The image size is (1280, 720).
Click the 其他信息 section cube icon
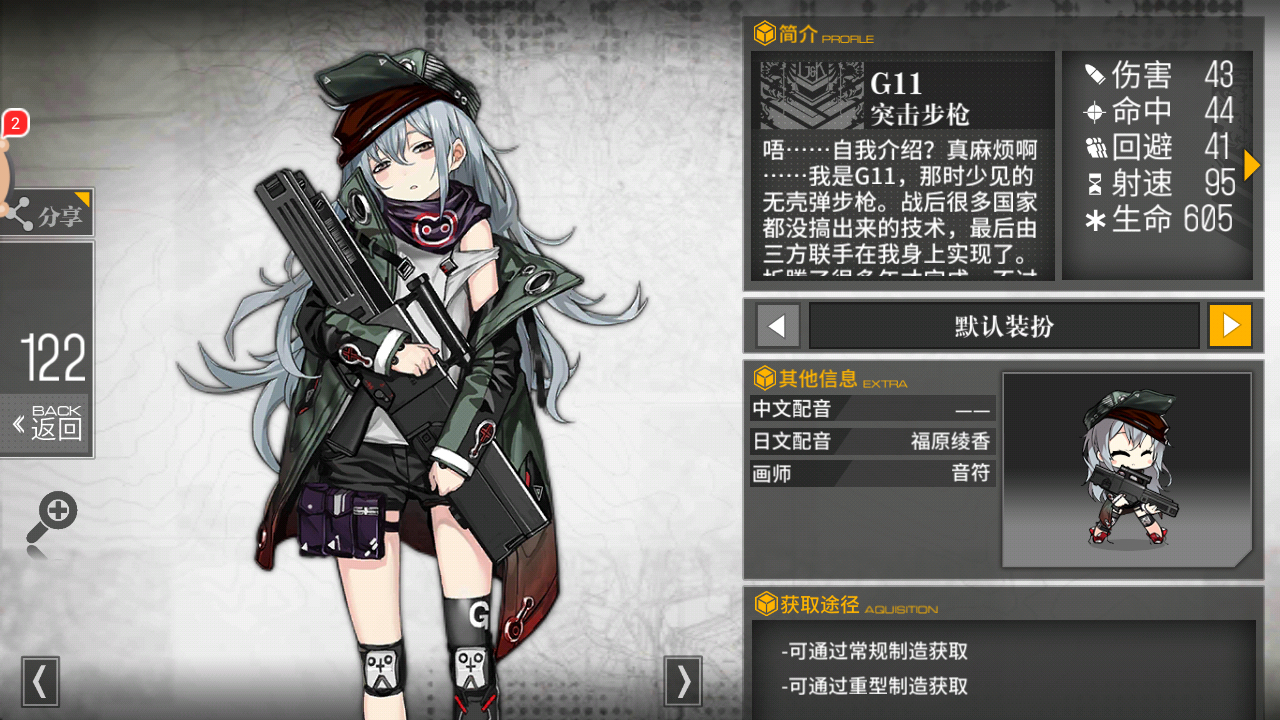pos(765,378)
